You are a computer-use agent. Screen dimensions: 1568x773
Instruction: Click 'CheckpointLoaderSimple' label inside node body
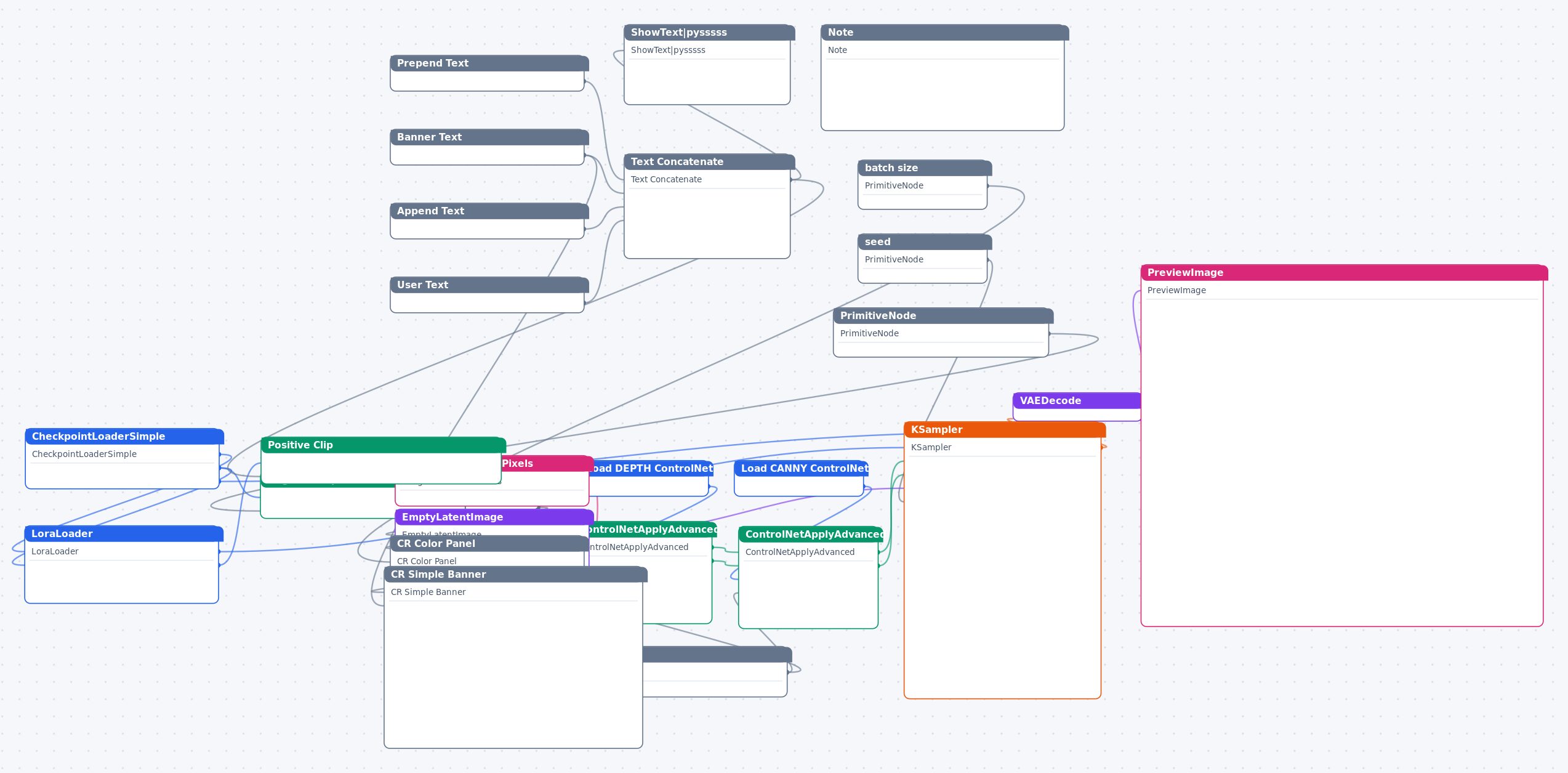[84, 454]
